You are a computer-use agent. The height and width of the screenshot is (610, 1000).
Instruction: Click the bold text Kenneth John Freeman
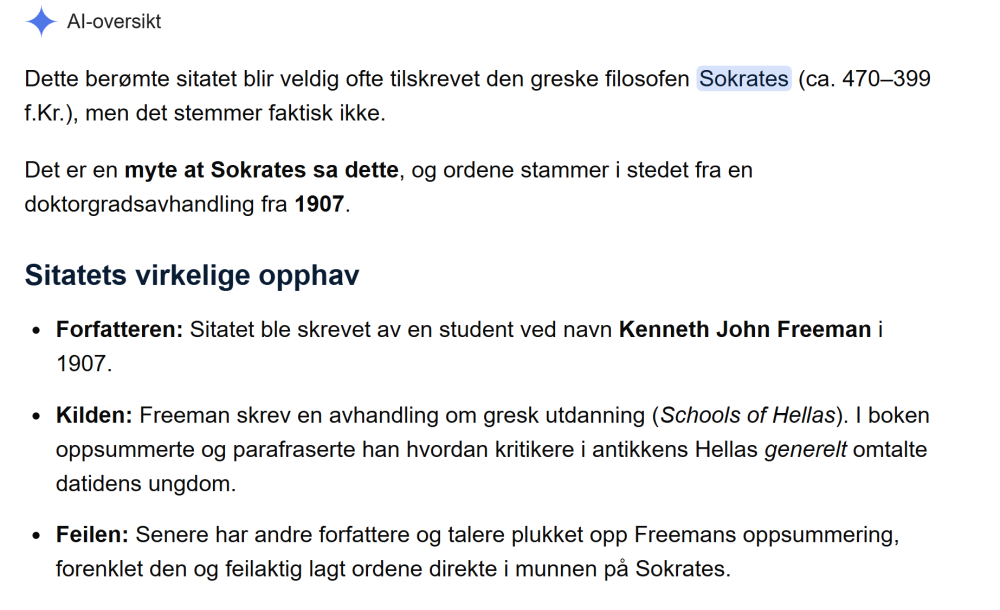coord(745,329)
